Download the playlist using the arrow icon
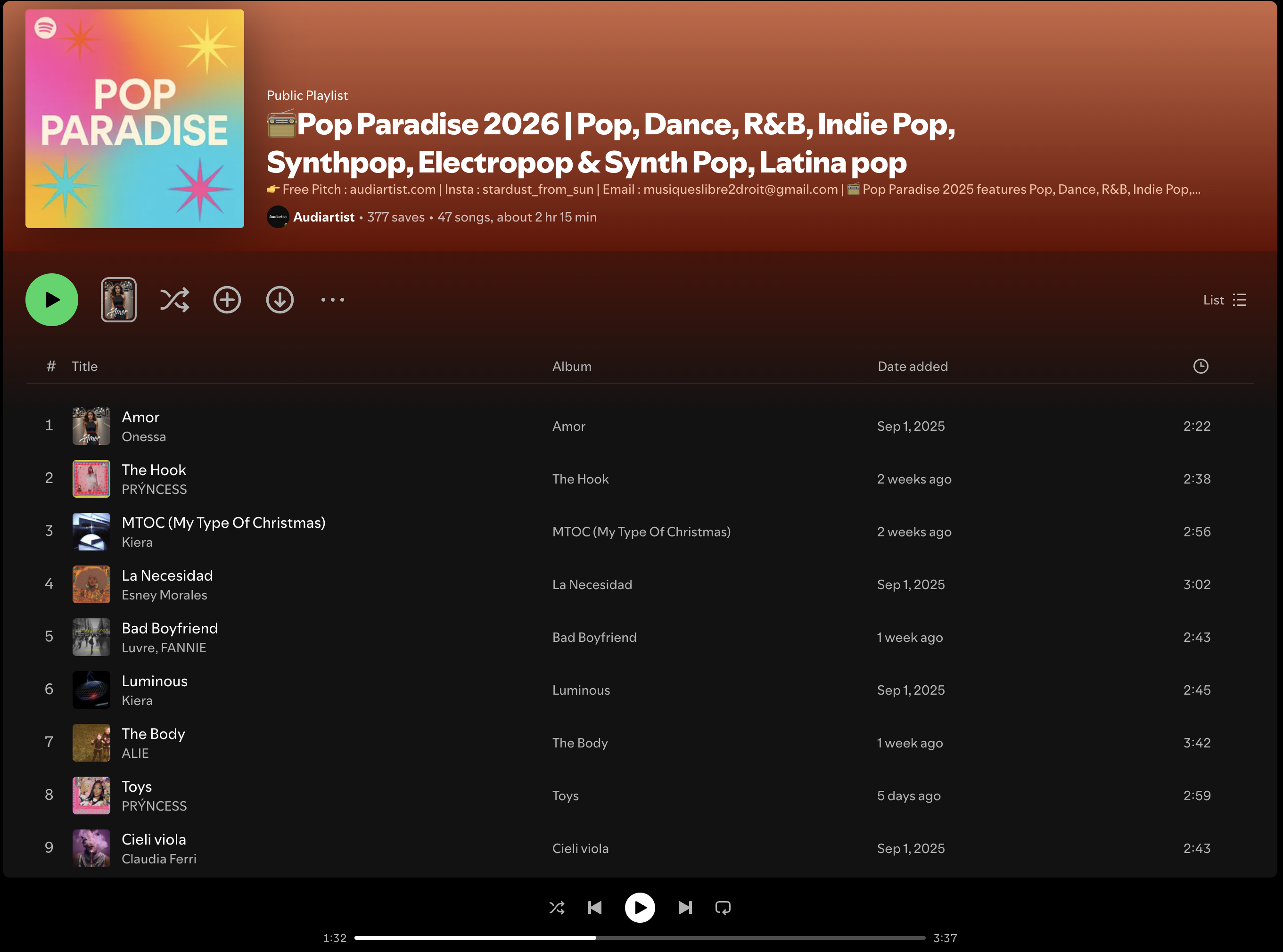Image resolution: width=1283 pixels, height=952 pixels. tap(280, 300)
